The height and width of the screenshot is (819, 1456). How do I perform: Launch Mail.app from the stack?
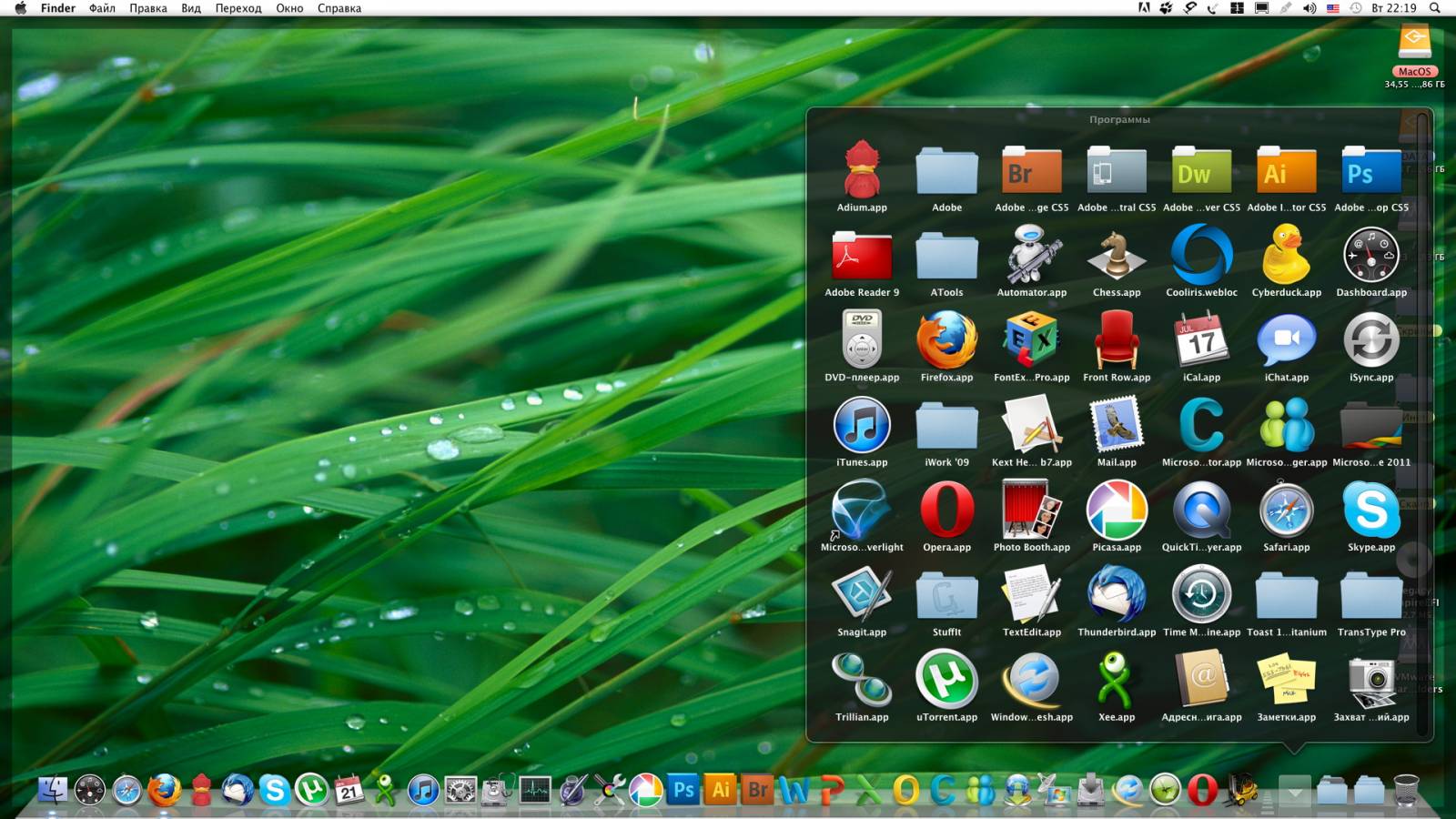1117,425
